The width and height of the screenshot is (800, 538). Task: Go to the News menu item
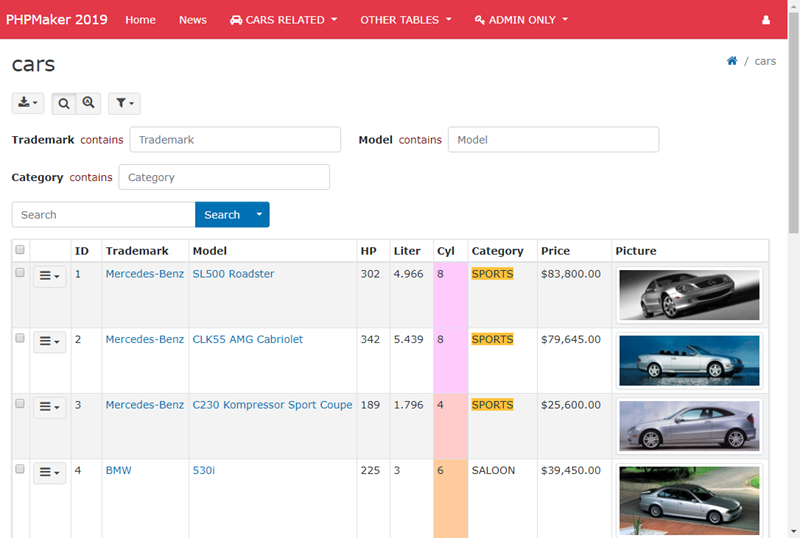point(193,20)
